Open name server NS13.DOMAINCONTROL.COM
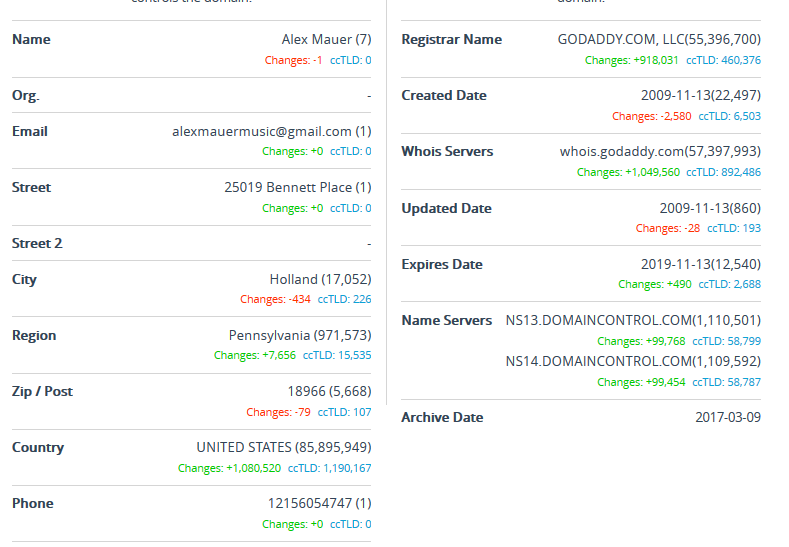This screenshot has height=547, width=789. tap(633, 320)
